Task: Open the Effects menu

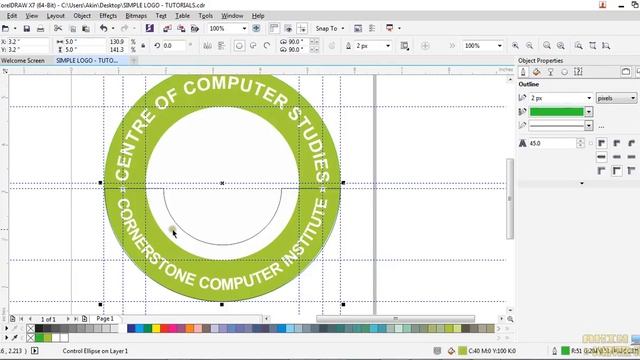Action: pos(108,16)
